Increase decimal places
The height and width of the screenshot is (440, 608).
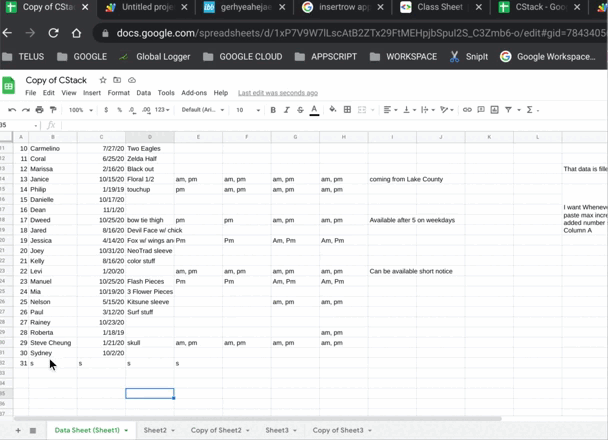pos(146,110)
